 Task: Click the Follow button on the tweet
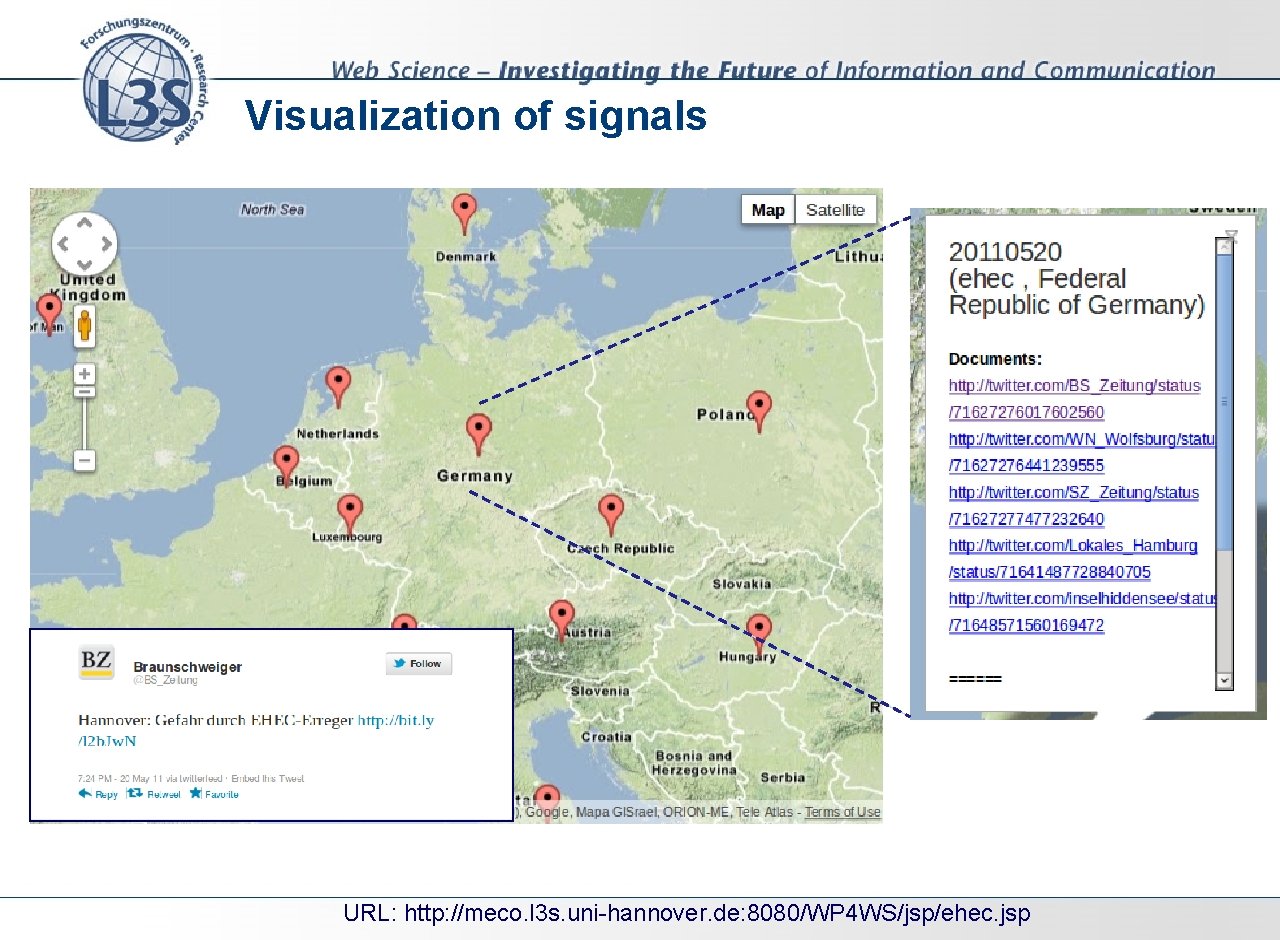[x=419, y=663]
